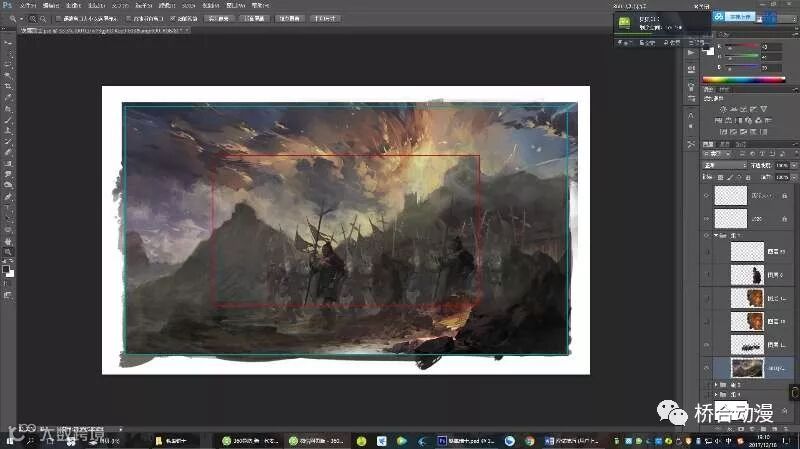Open the Edit menu
Image resolution: width=800 pixels, height=449 pixels.
(51, 5)
